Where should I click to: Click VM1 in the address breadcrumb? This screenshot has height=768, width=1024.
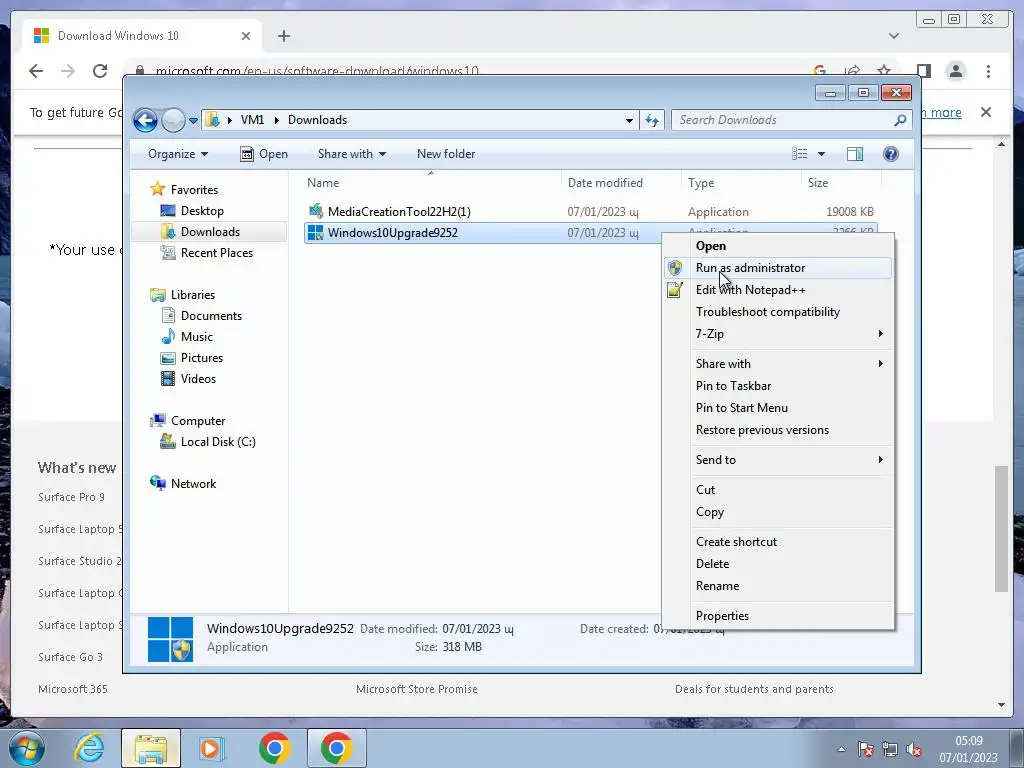[252, 120]
